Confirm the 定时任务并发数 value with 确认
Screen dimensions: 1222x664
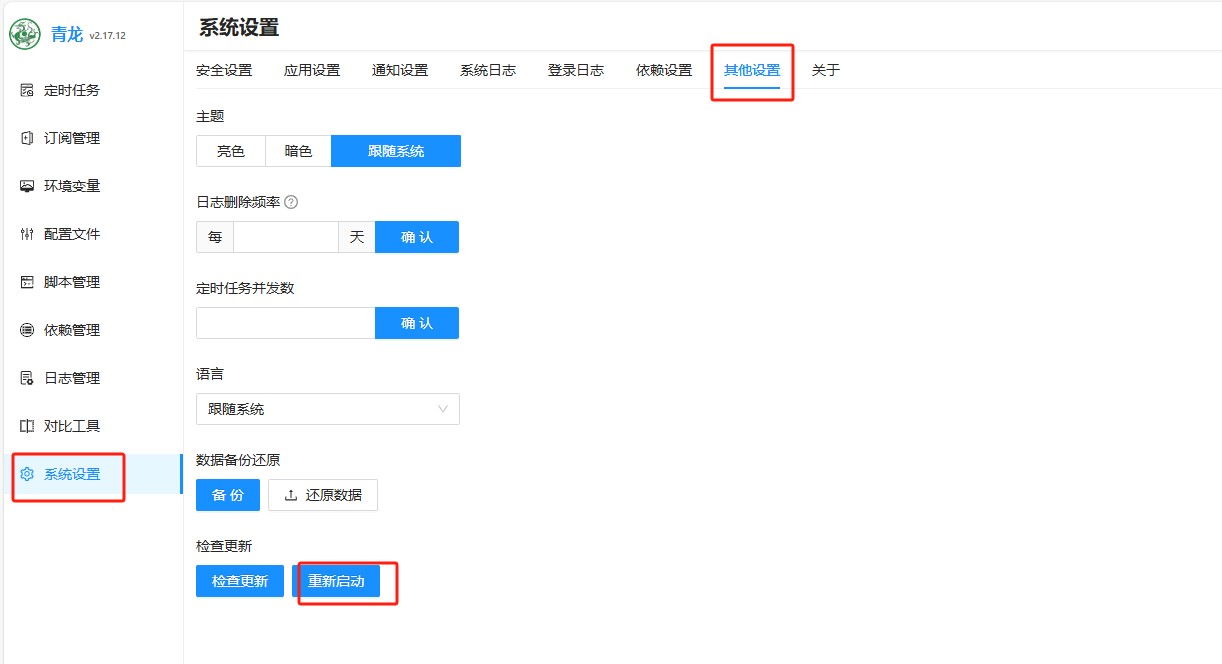click(x=417, y=323)
